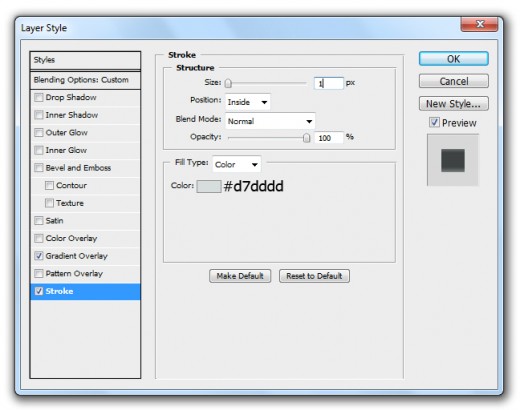This screenshot has width=520, height=410.
Task: Select the Stroke item in the styles list
Action: 85,291
